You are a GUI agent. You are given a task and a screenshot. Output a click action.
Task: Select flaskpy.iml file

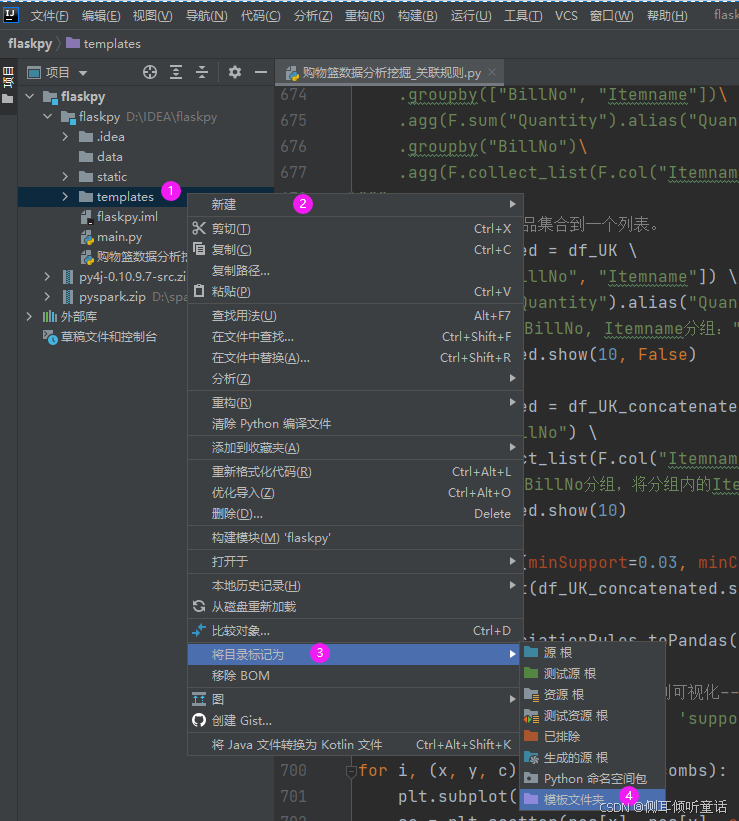tap(127, 216)
